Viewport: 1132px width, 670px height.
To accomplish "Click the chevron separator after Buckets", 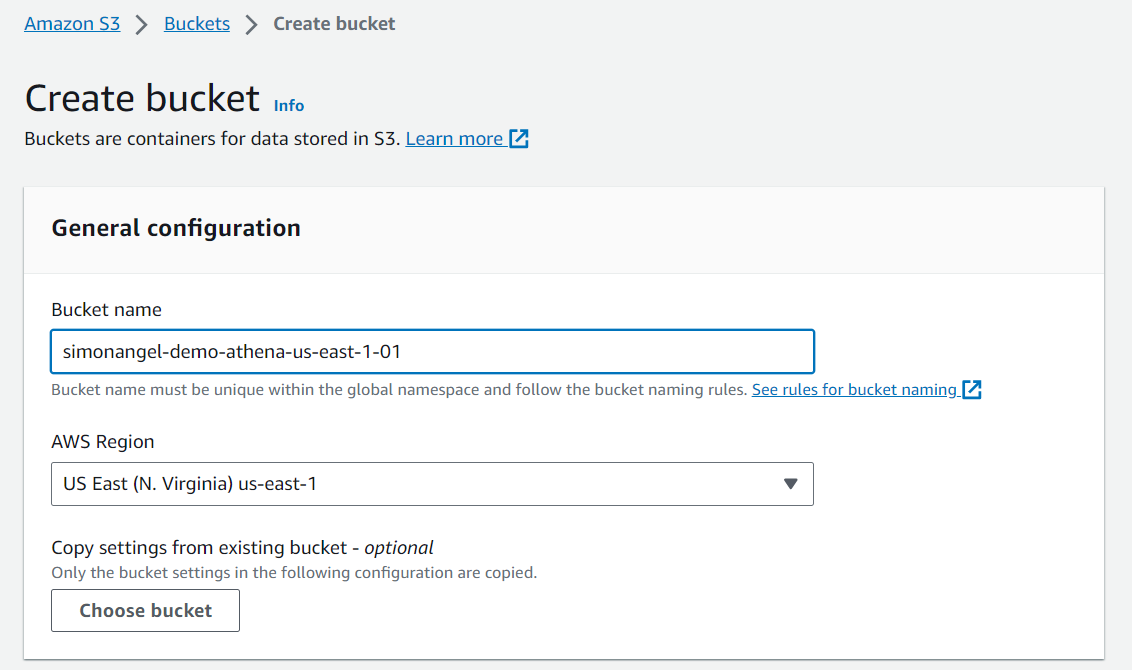I will pos(251,25).
